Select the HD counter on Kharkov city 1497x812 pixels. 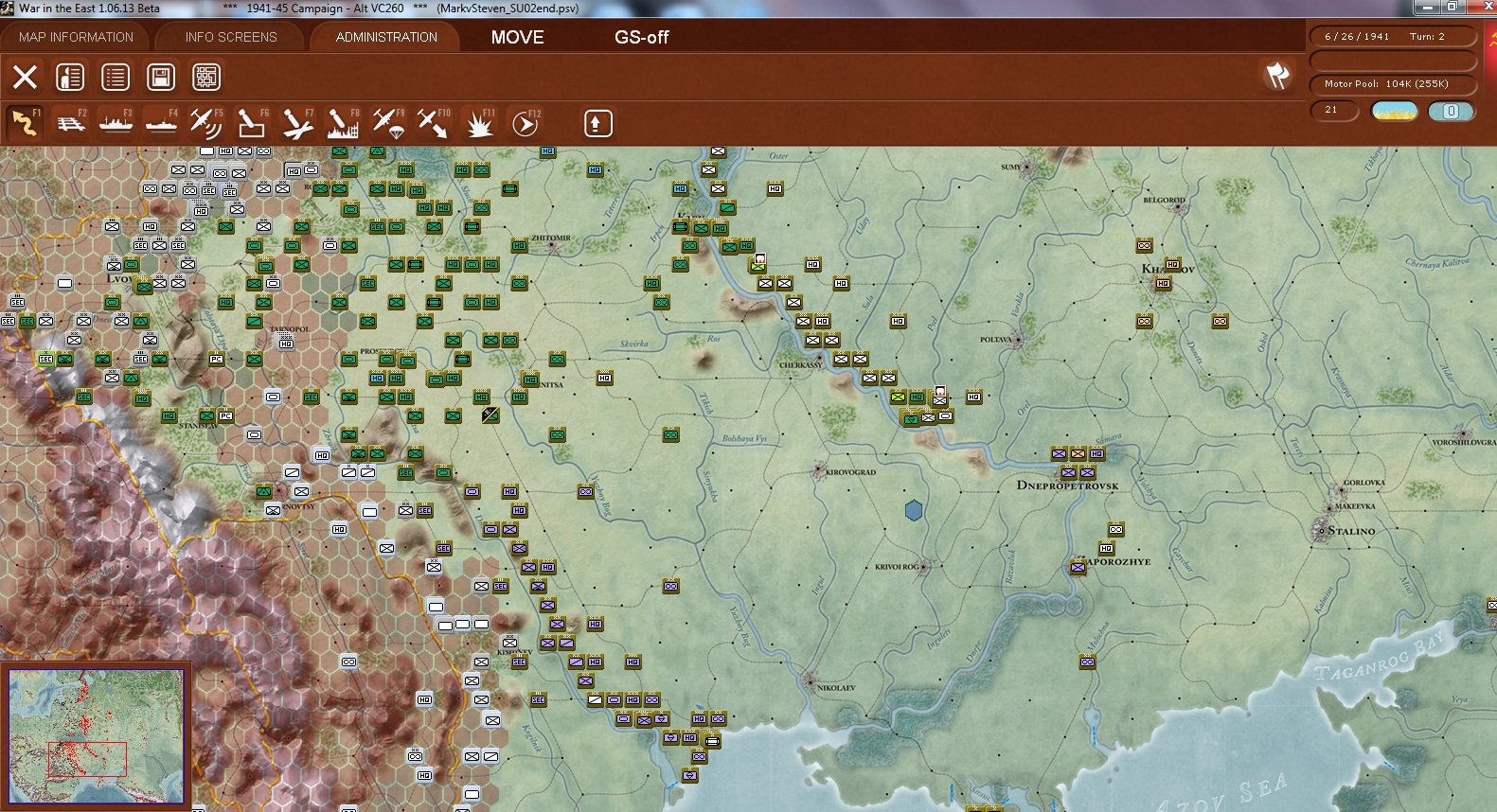point(1163,283)
